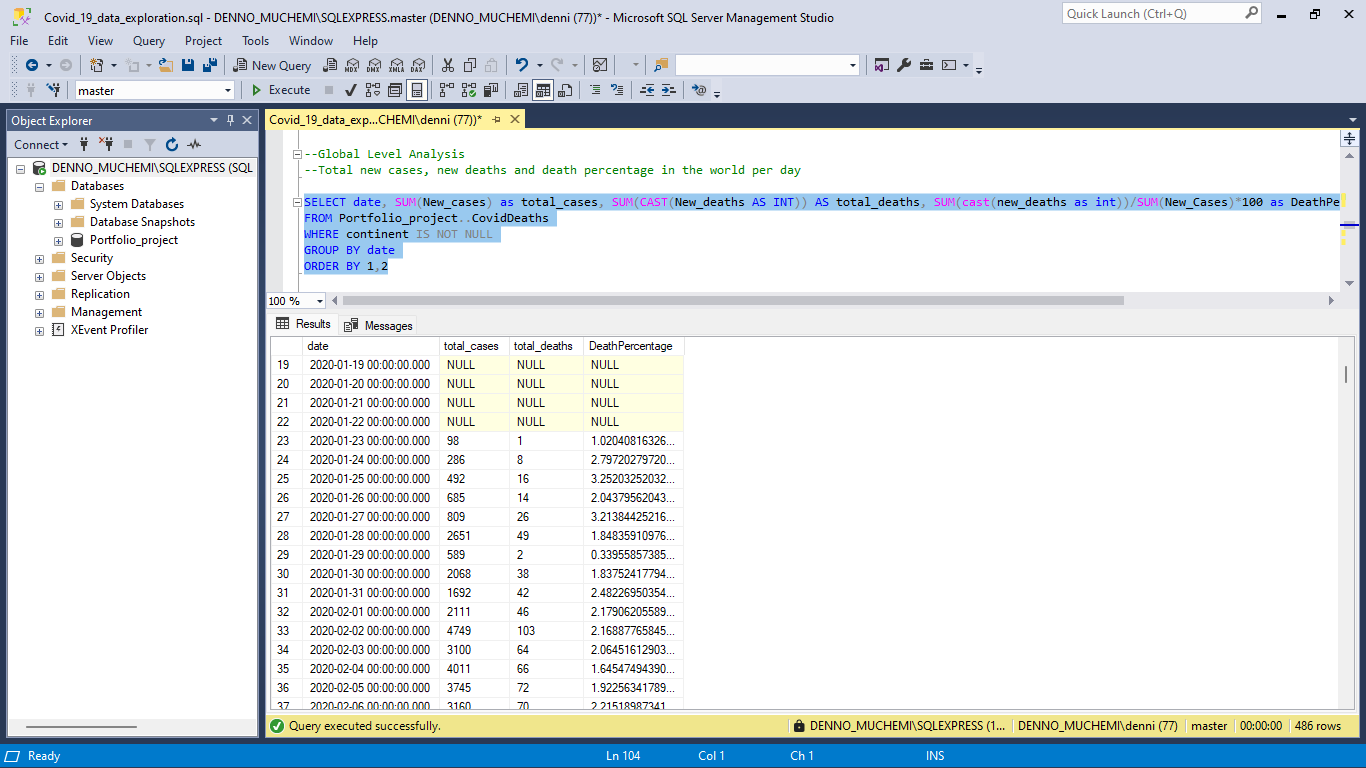This screenshot has height=768, width=1366.
Task: Click the Disconnect icon in Object Explorer
Action: (106, 145)
